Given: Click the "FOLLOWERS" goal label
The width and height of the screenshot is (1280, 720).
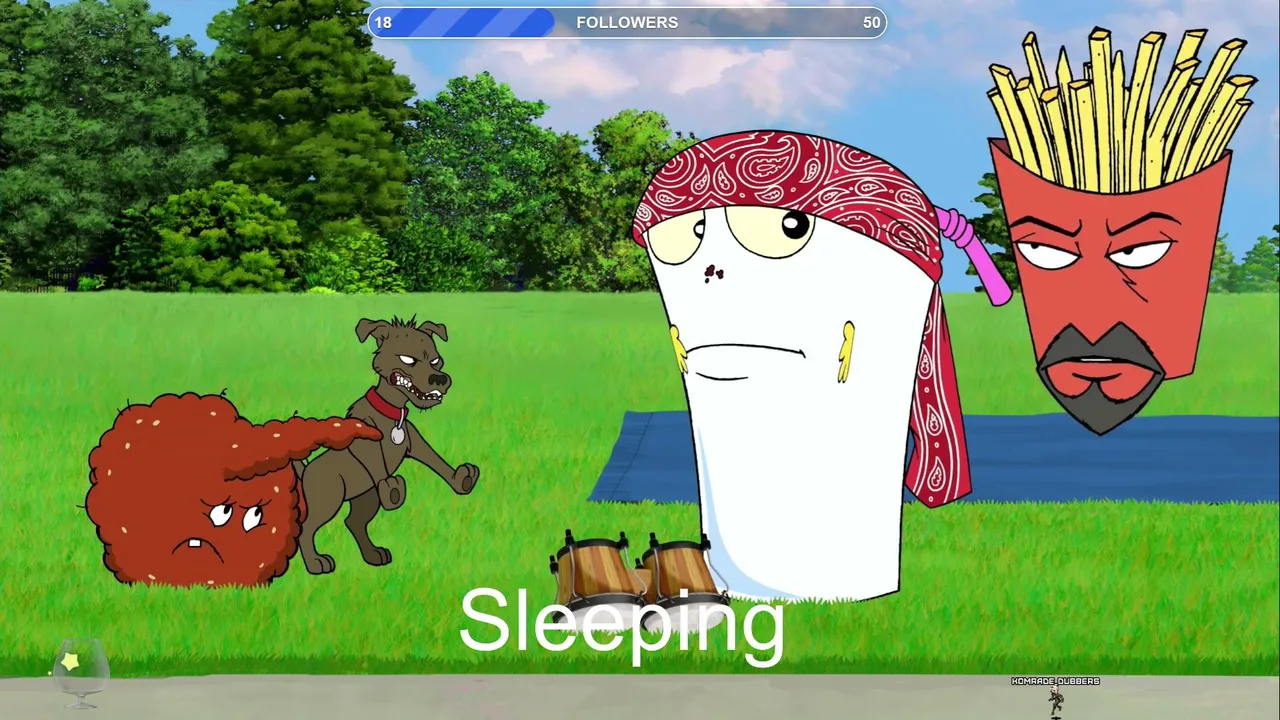Looking at the screenshot, I should click(627, 22).
